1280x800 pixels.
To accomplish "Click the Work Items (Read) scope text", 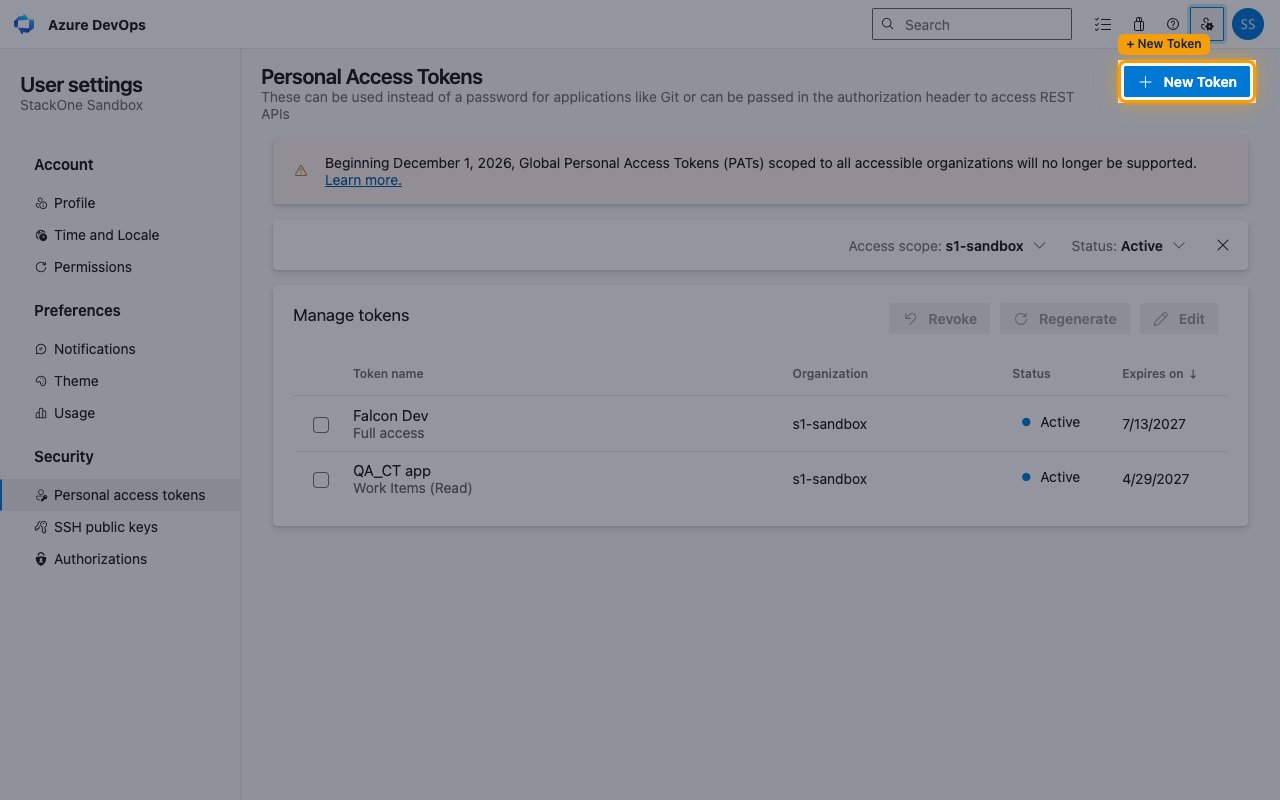I will pos(413,488).
